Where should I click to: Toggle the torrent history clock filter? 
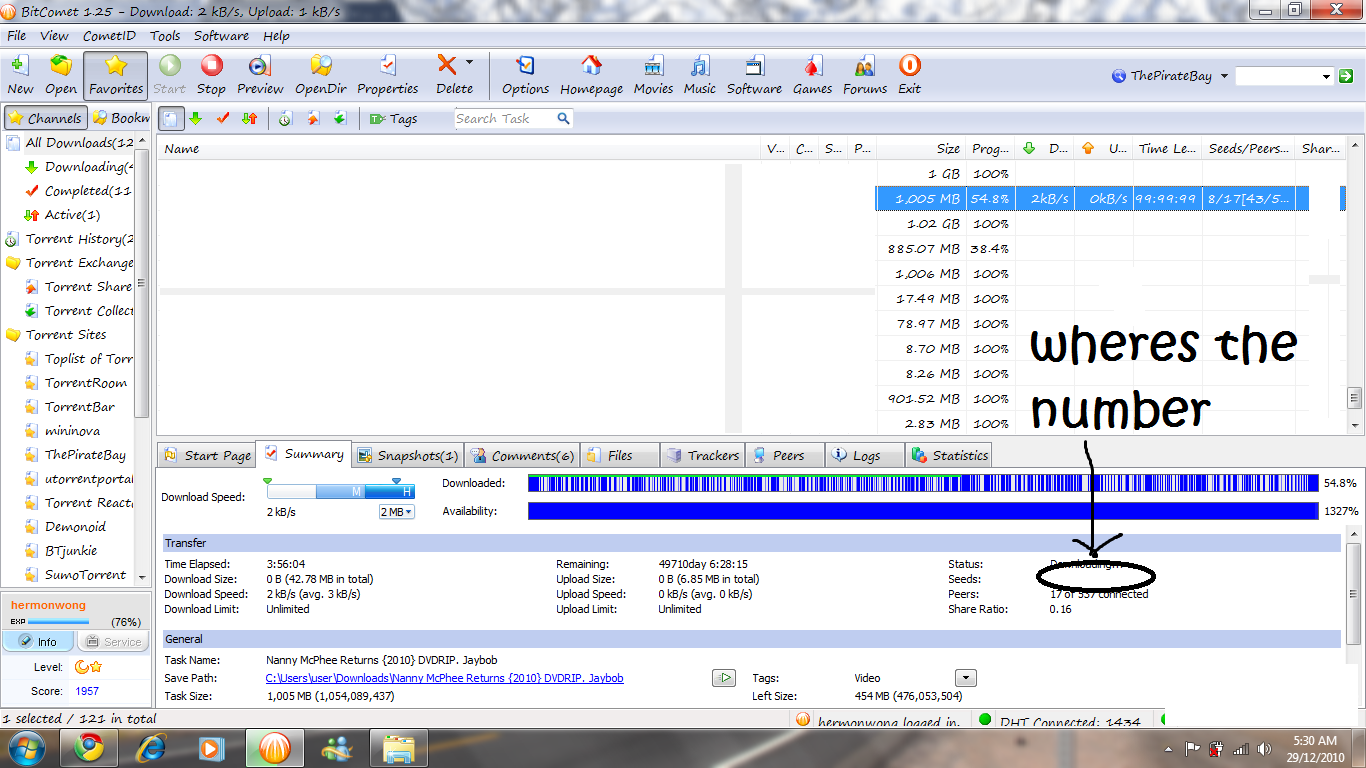(285, 118)
